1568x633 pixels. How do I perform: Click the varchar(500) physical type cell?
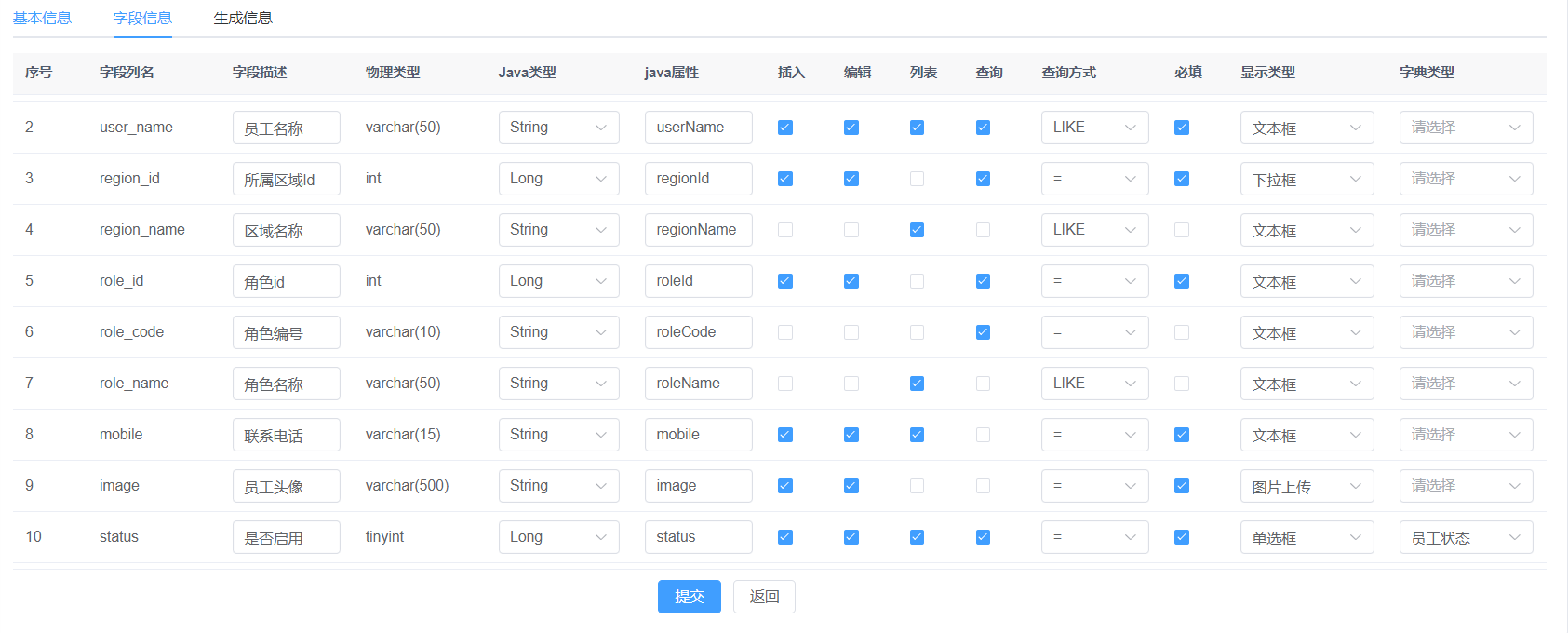click(407, 486)
